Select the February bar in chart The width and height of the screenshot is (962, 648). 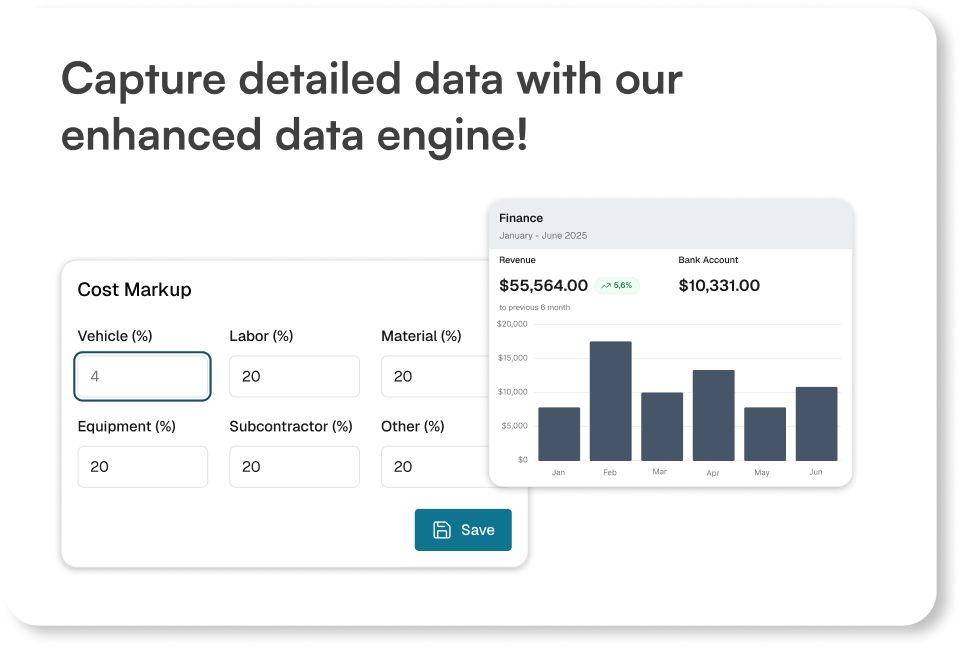tap(610, 400)
